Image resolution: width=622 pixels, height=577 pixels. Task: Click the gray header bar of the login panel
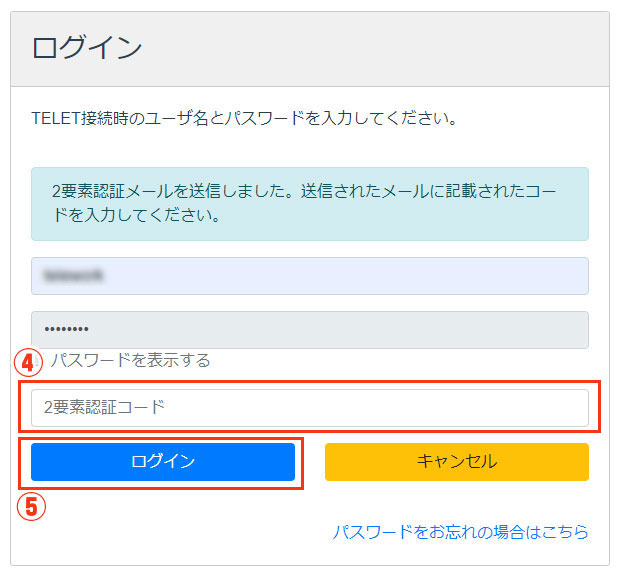point(310,49)
